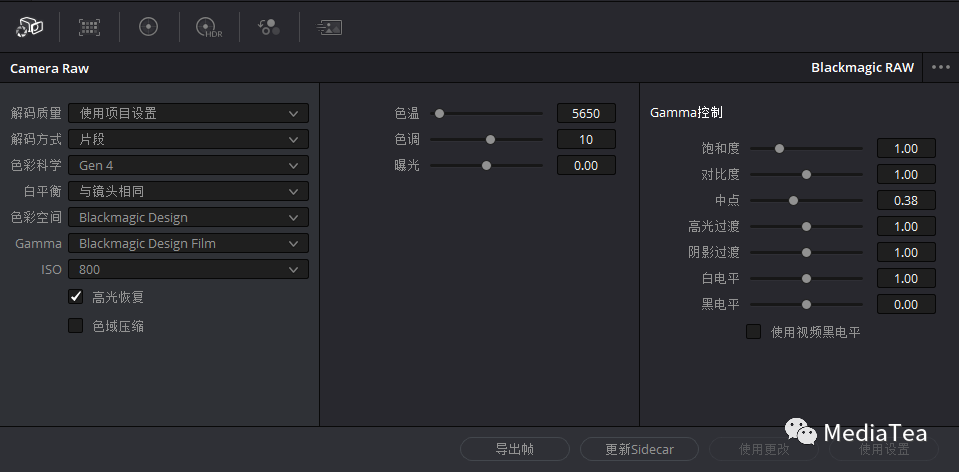
Task: Click the Blackmagic RAW label
Action: point(862,67)
